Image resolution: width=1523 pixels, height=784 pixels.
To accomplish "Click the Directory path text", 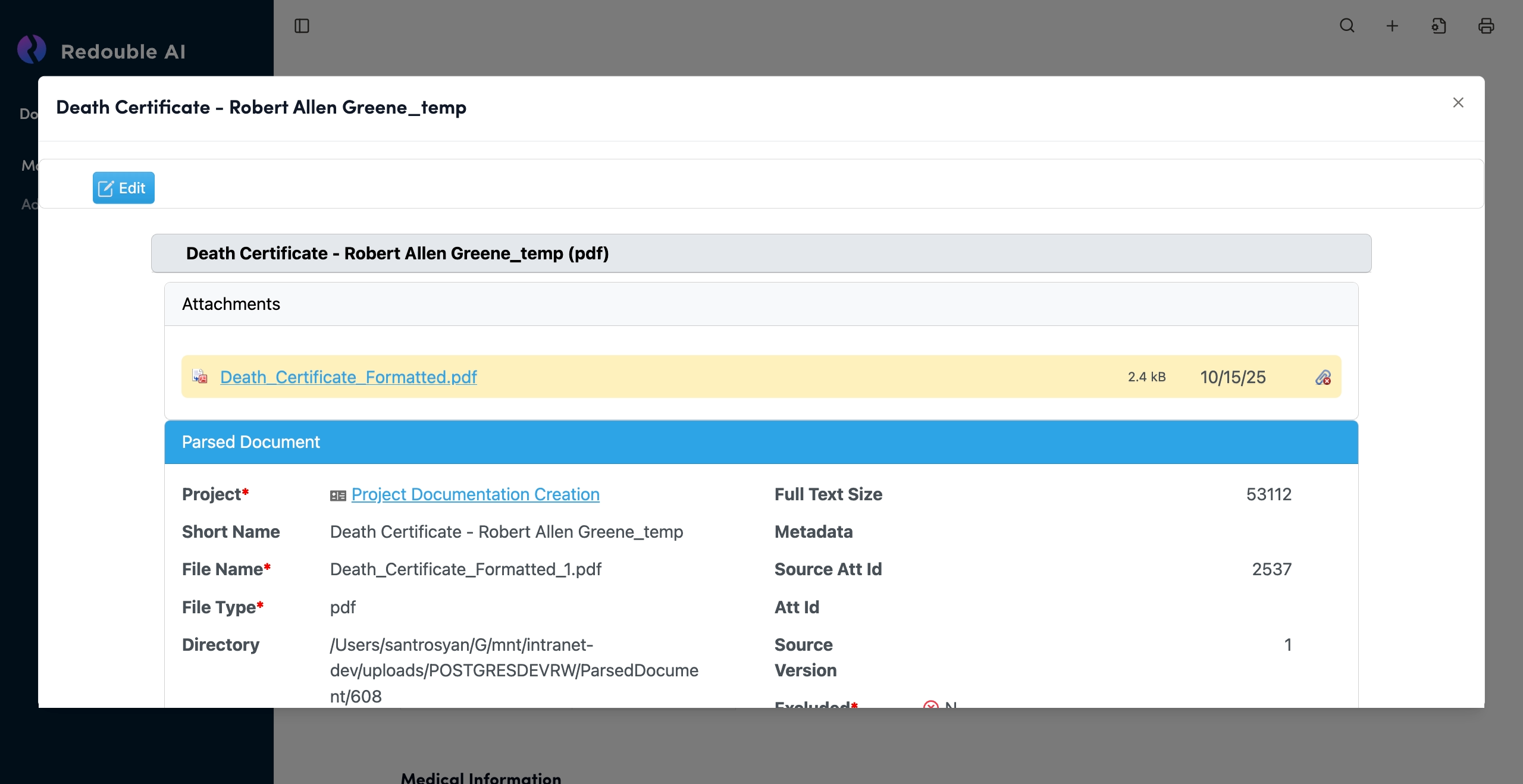I will pyautogui.click(x=513, y=670).
